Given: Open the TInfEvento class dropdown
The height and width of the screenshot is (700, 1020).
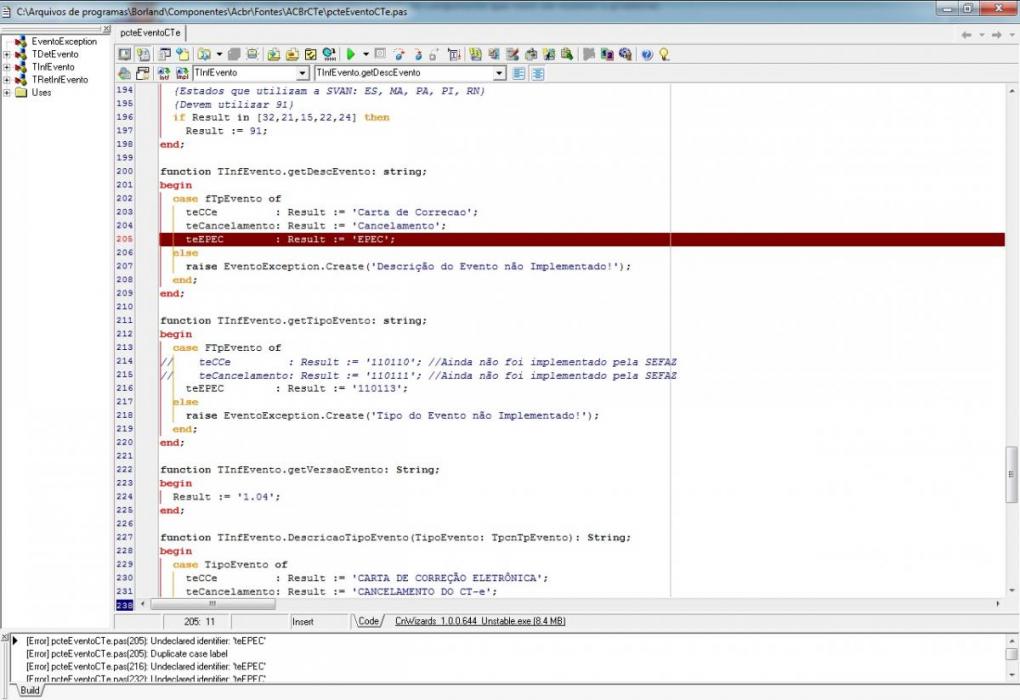Looking at the screenshot, I should (x=302, y=74).
